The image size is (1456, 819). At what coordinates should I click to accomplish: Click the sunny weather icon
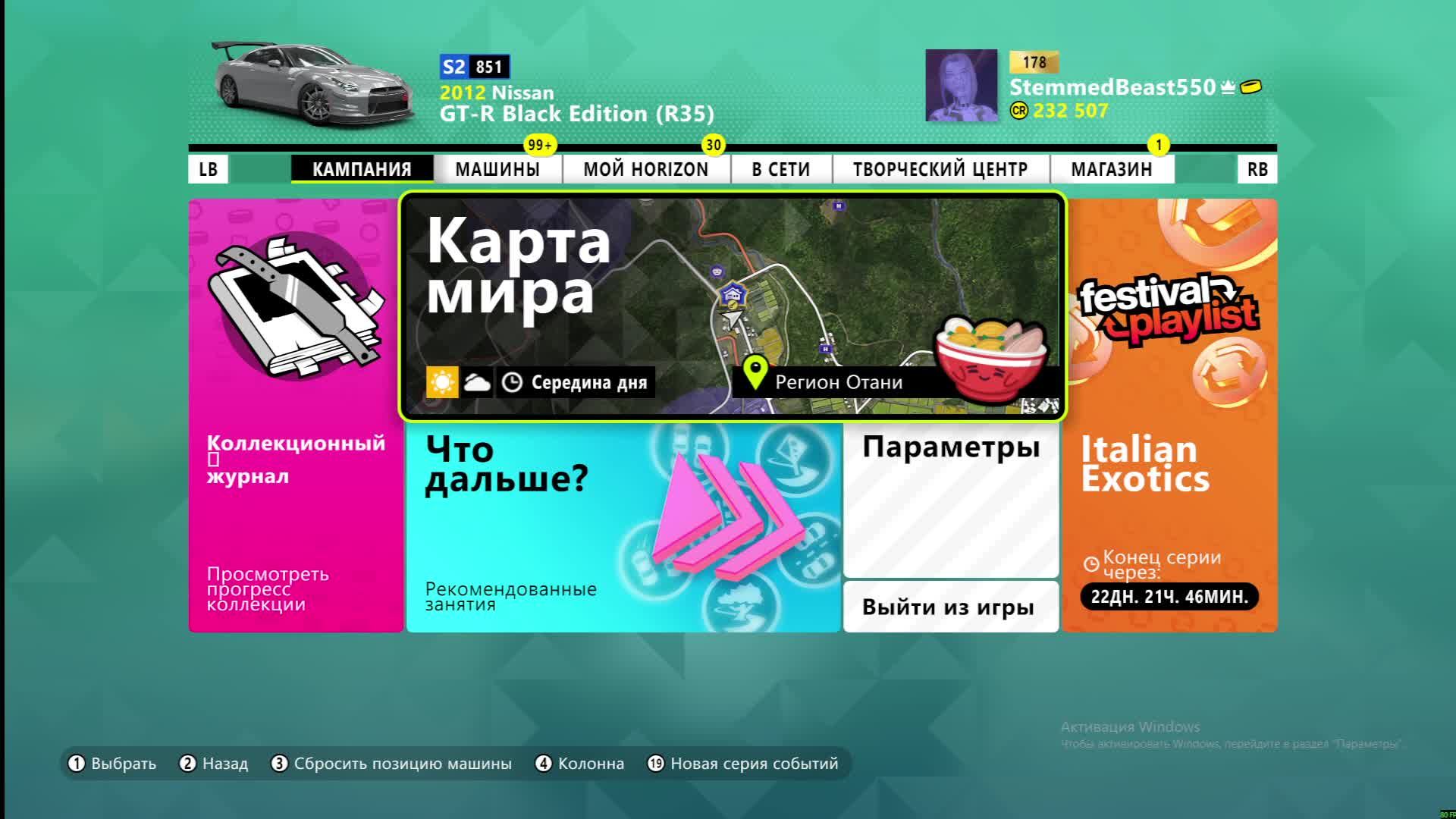click(442, 382)
